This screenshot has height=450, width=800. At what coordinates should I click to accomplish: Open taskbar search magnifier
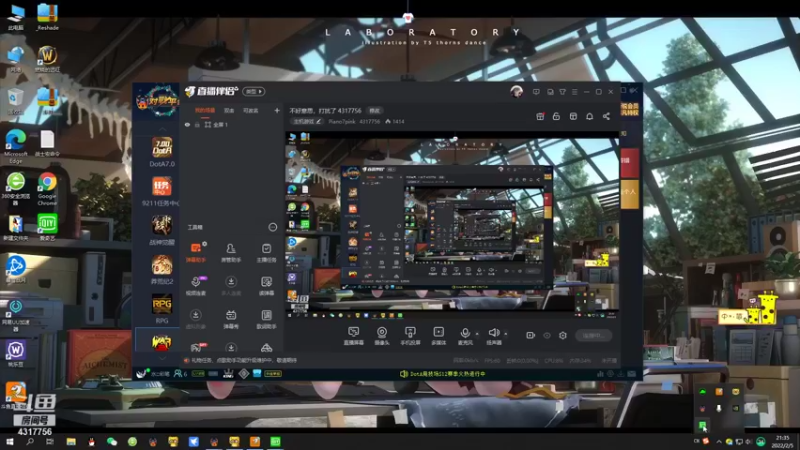pyautogui.click(x=30, y=441)
